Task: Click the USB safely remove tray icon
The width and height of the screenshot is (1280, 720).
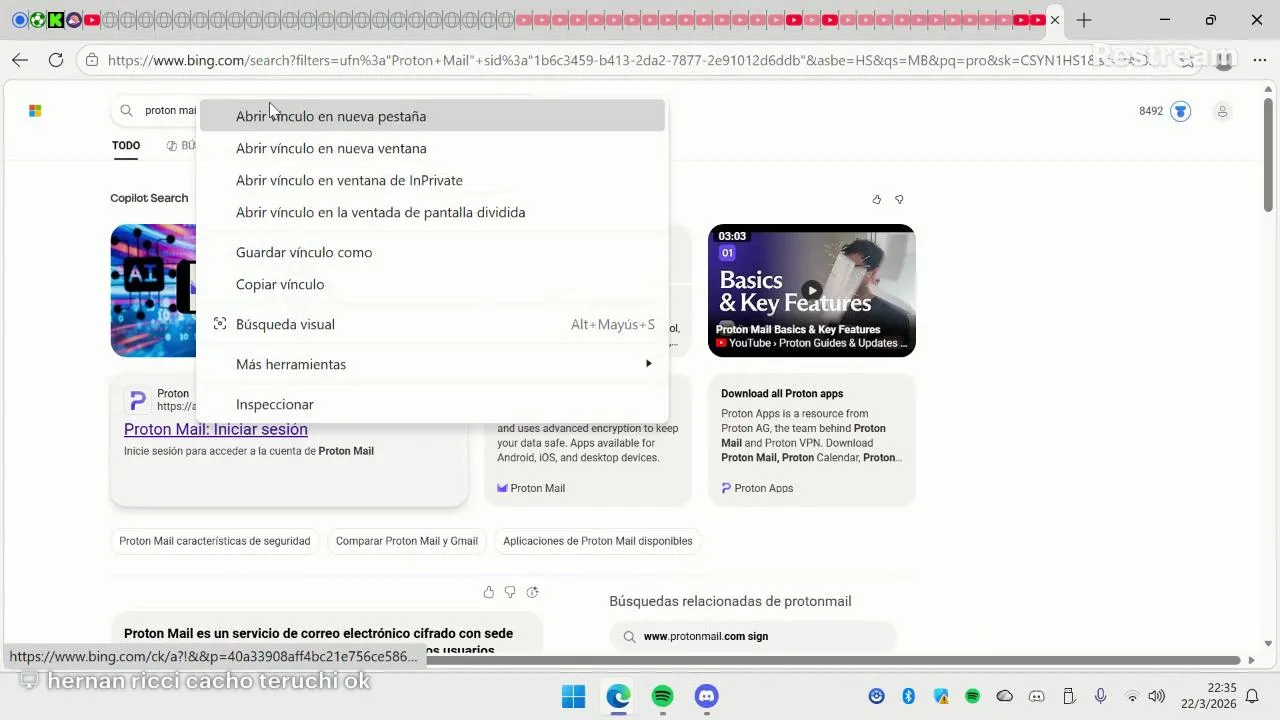Action: pyautogui.click(x=1068, y=696)
